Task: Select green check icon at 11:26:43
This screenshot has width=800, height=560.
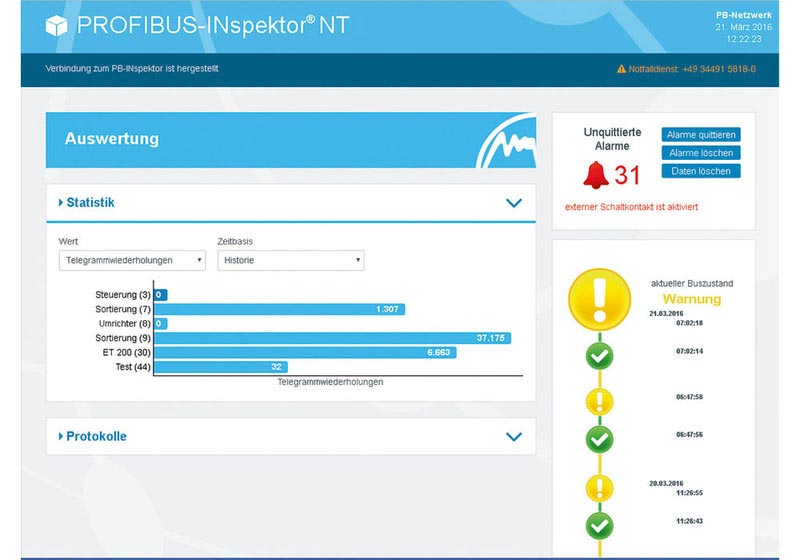Action: (x=599, y=526)
